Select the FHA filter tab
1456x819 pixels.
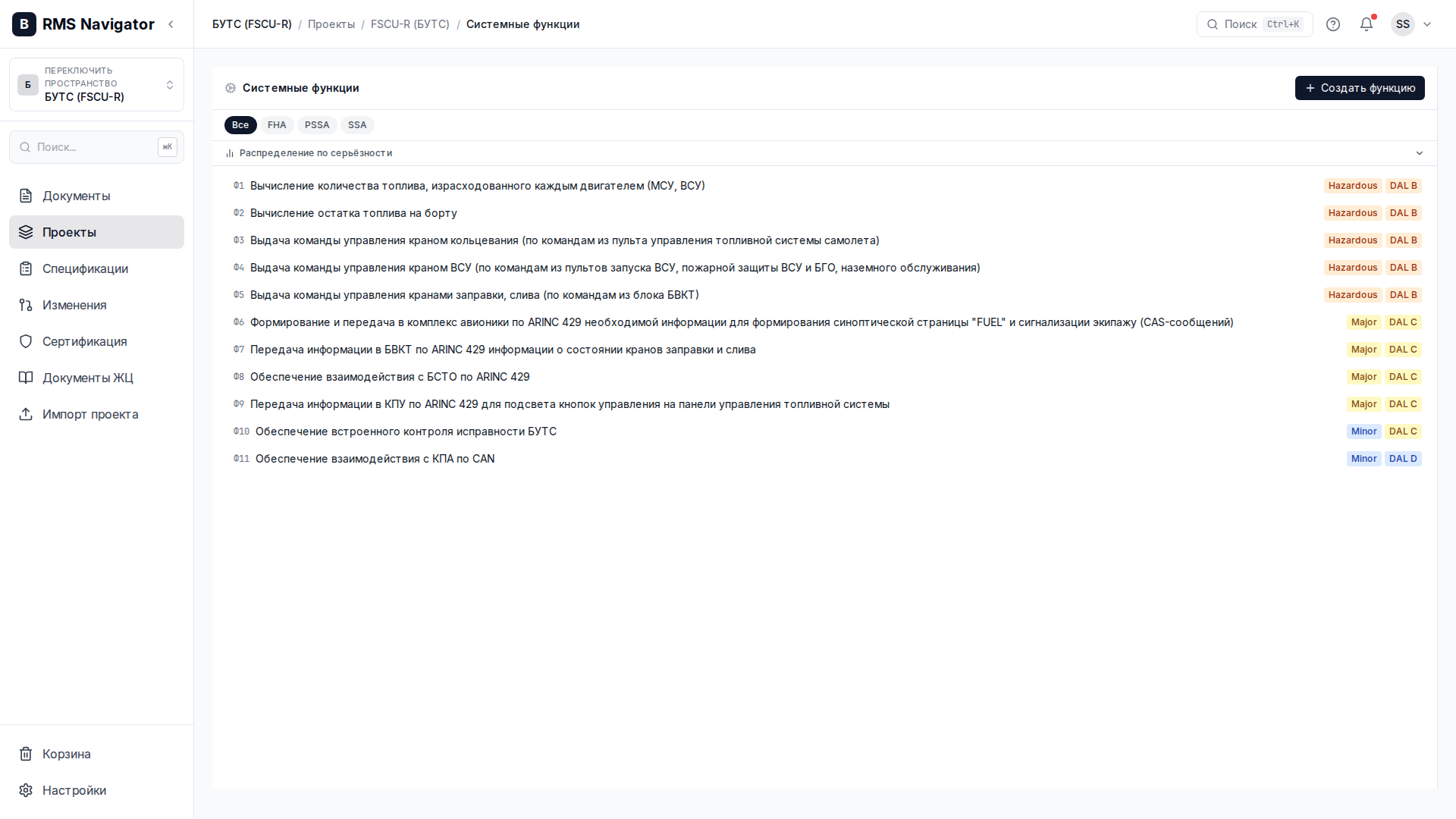pos(277,125)
